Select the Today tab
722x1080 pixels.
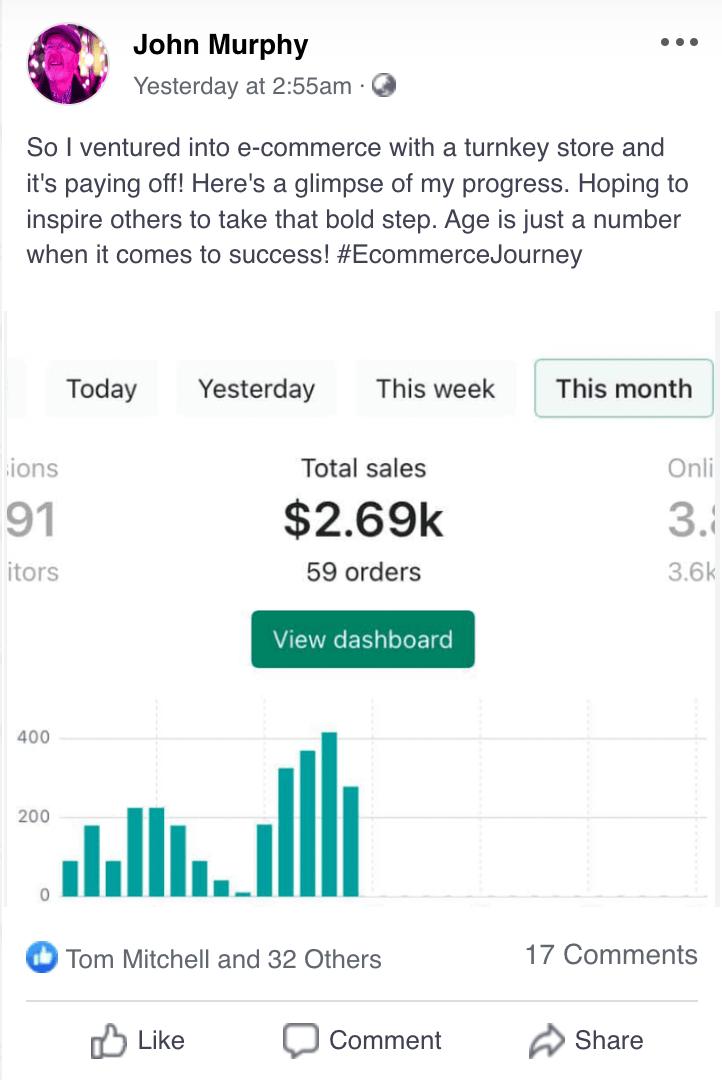[x=101, y=389]
